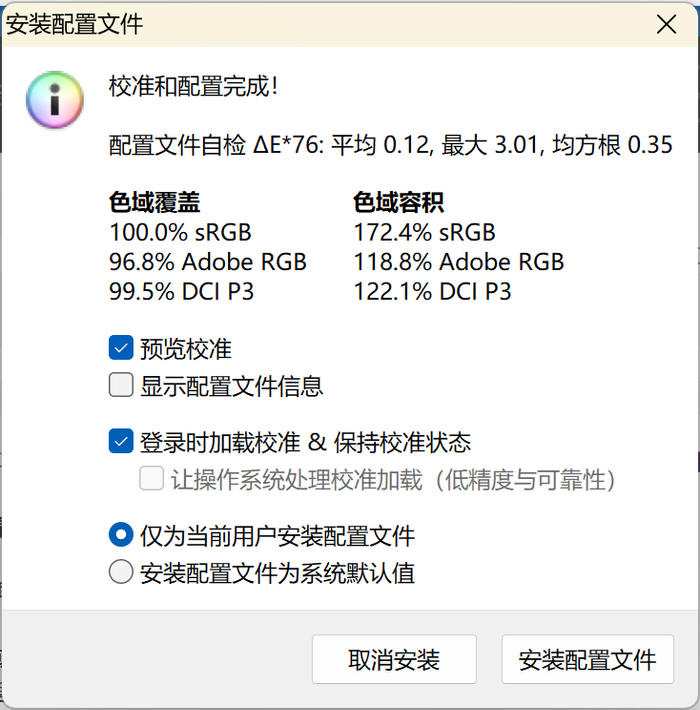Click the 色域容积 heading
This screenshot has height=710, width=700.
[399, 203]
